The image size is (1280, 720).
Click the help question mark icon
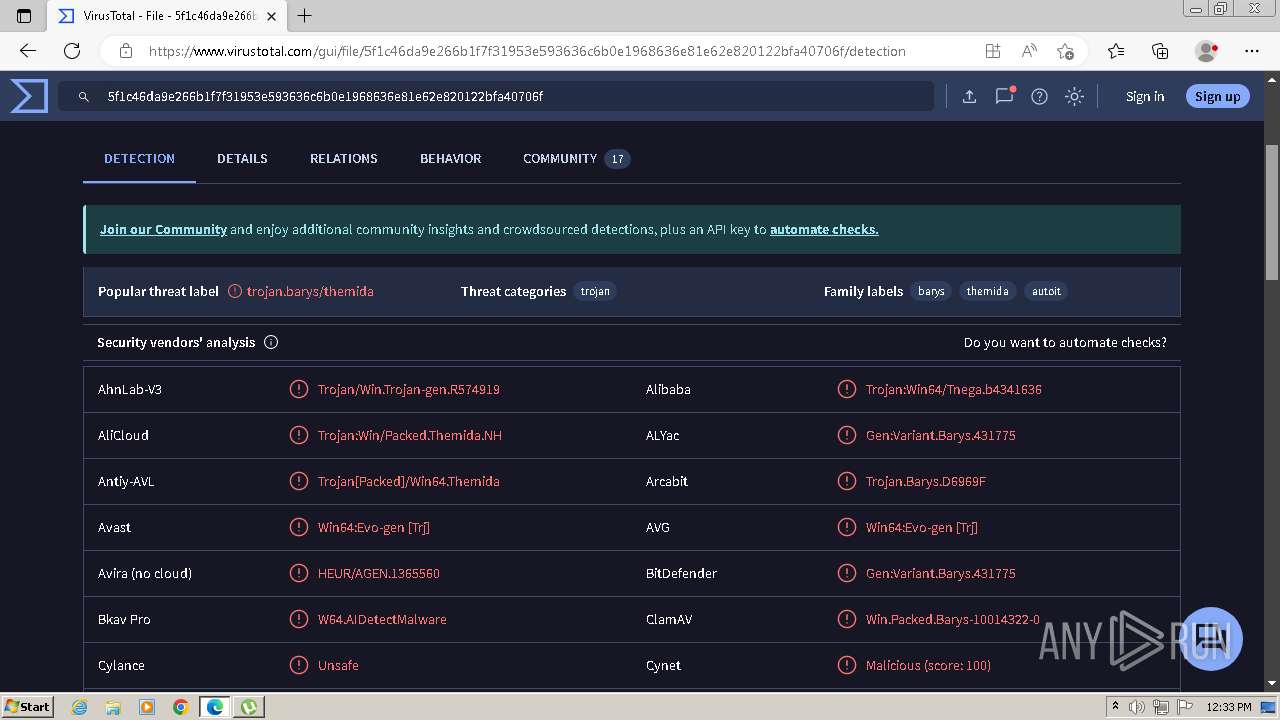(1040, 96)
